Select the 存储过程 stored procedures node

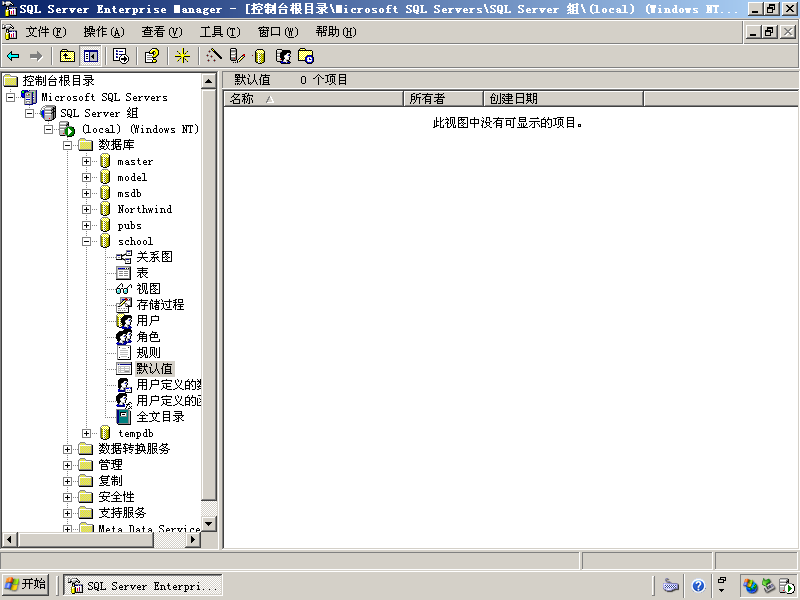pyautogui.click(x=160, y=305)
